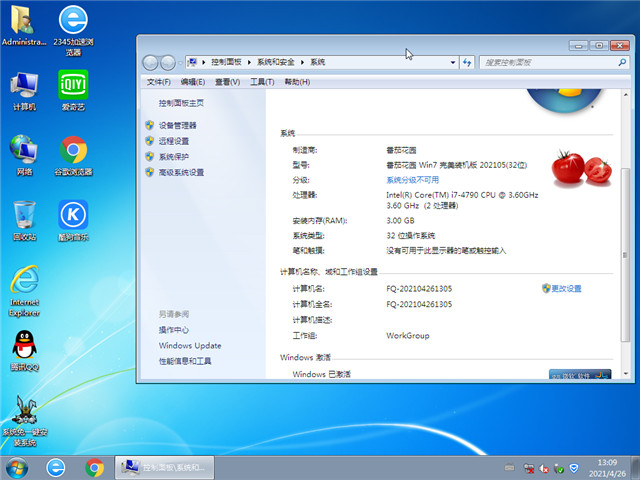Screen dimensions: 640x480
Task: Click the vertical scrollbar thumb
Action: 625,255
